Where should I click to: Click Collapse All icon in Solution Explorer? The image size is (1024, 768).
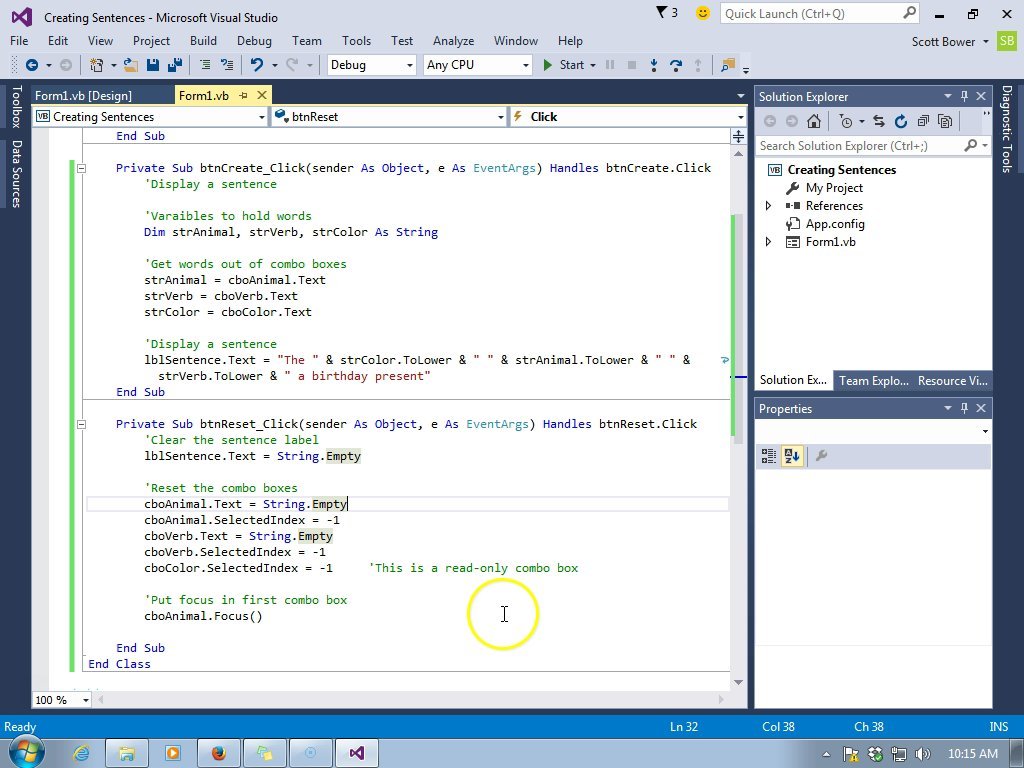(922, 121)
